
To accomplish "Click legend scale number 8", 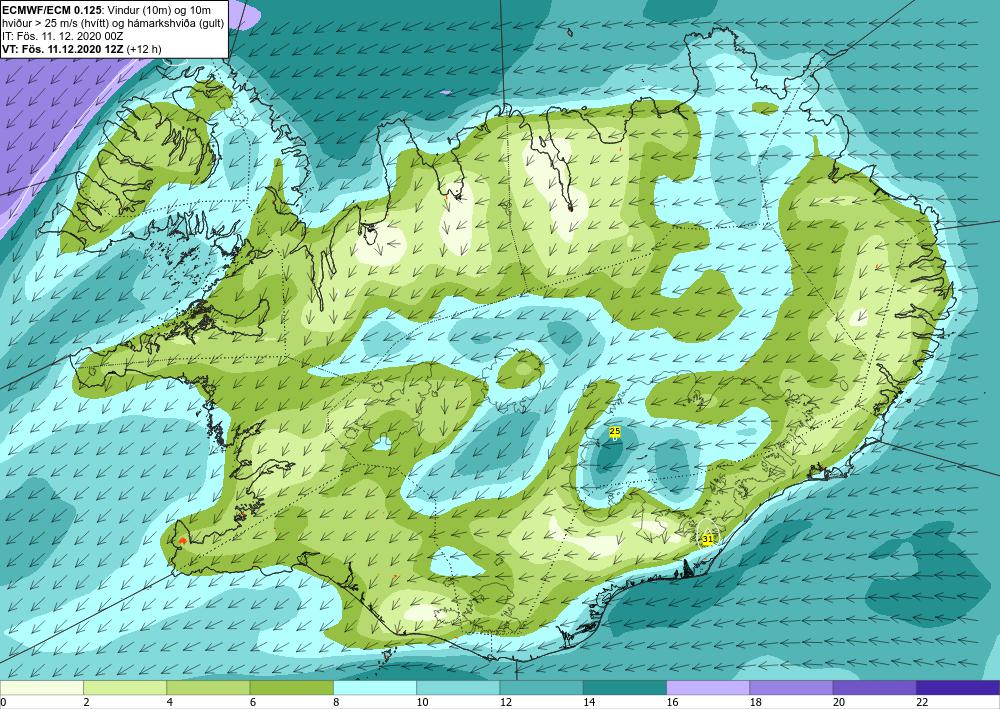I will (x=336, y=702).
